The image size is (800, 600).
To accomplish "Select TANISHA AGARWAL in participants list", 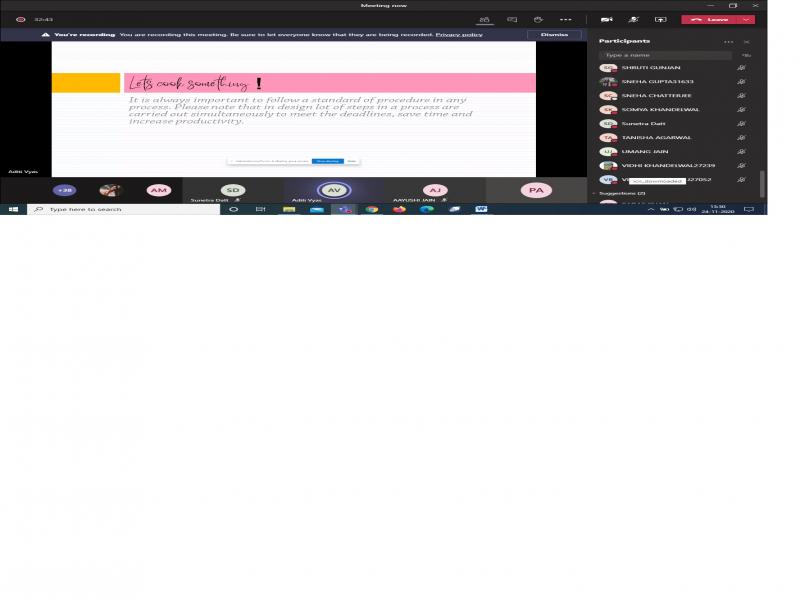I will pyautogui.click(x=656, y=138).
